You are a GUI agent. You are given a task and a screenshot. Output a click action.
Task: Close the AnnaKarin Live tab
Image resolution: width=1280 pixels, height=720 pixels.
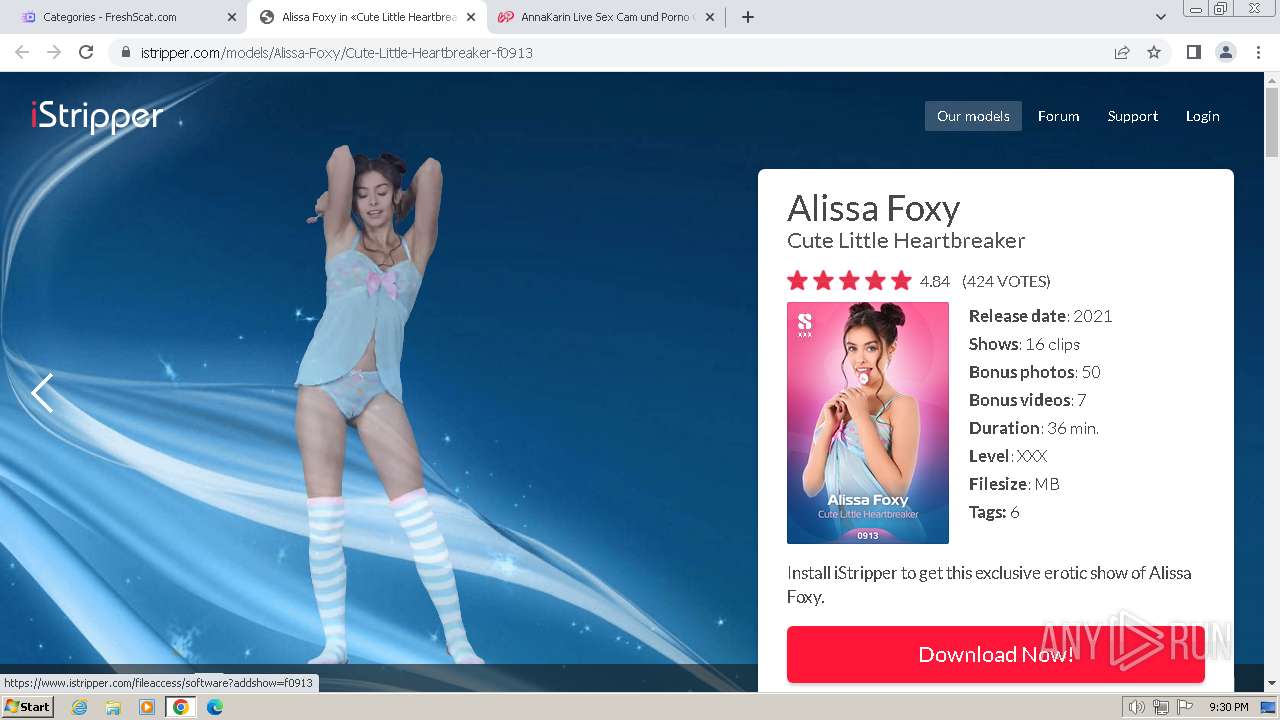[x=710, y=17]
